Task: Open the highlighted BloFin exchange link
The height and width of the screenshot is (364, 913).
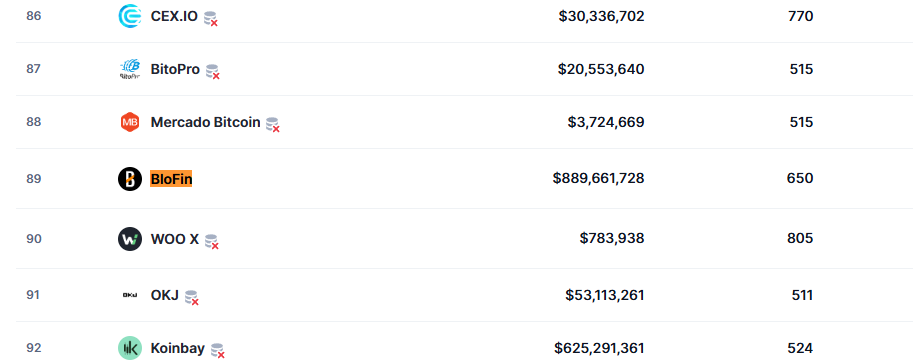Action: tap(171, 179)
